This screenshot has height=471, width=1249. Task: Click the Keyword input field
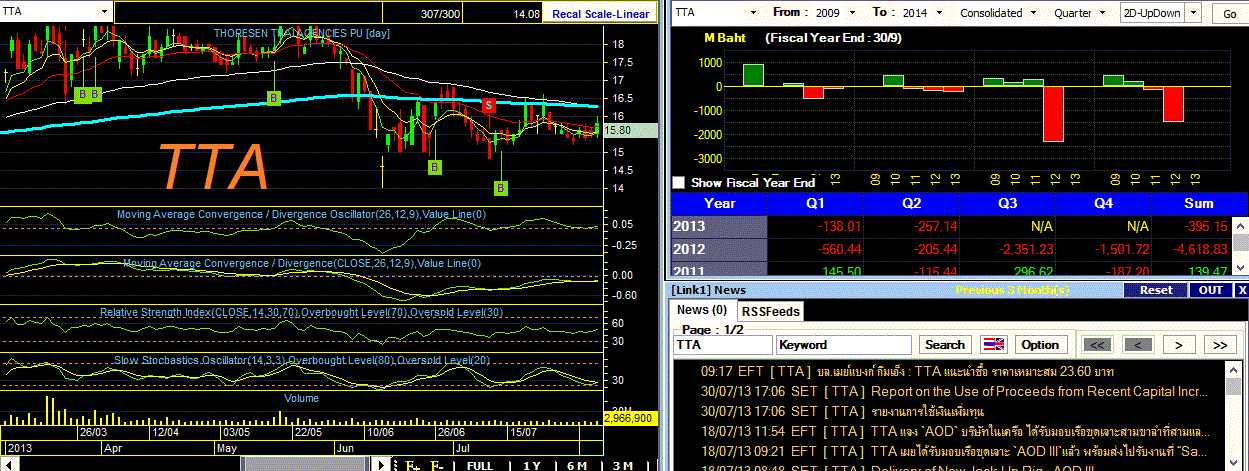click(x=843, y=344)
